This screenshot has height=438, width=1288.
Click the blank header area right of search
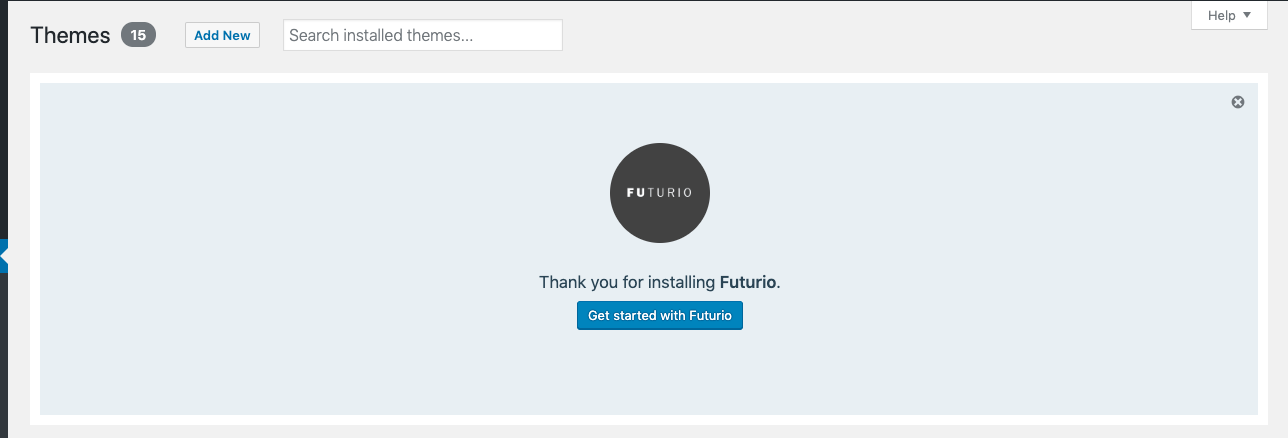point(850,36)
